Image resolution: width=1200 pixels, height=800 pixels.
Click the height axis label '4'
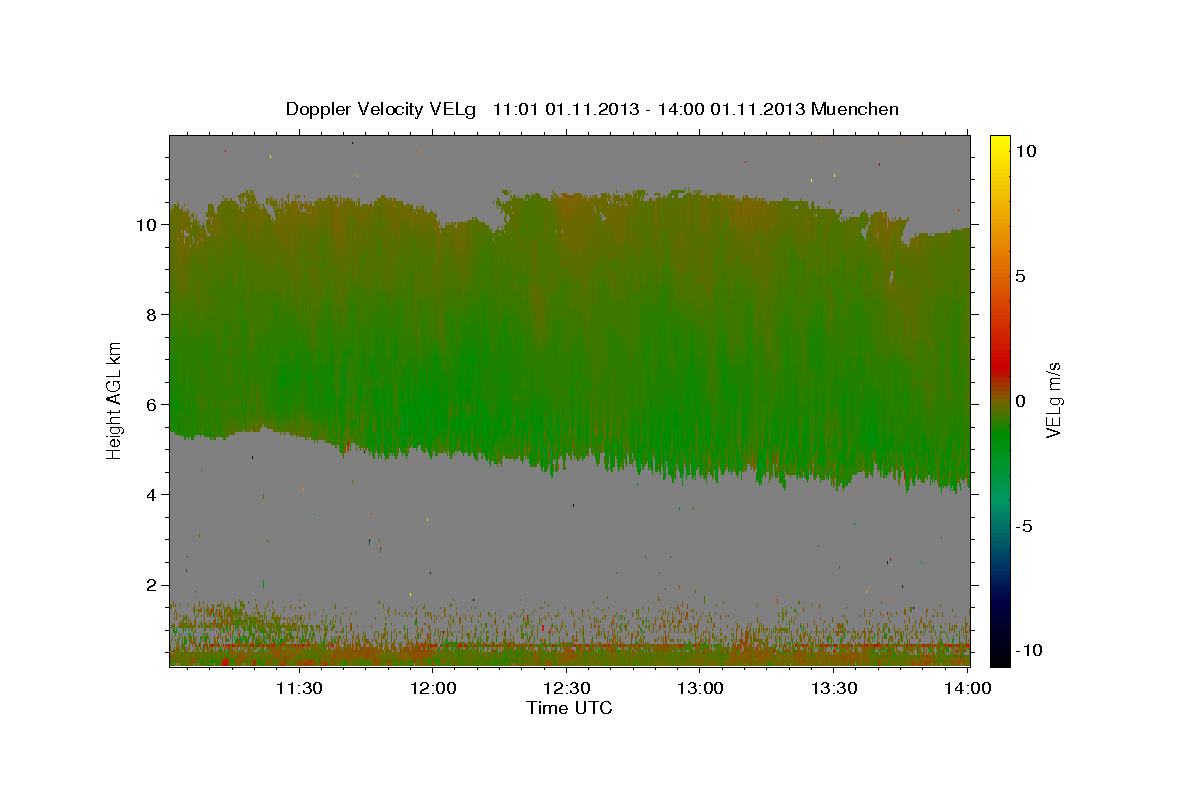151,495
